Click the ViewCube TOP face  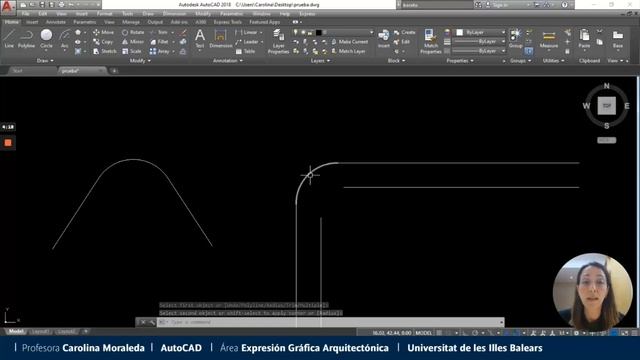coord(607,106)
